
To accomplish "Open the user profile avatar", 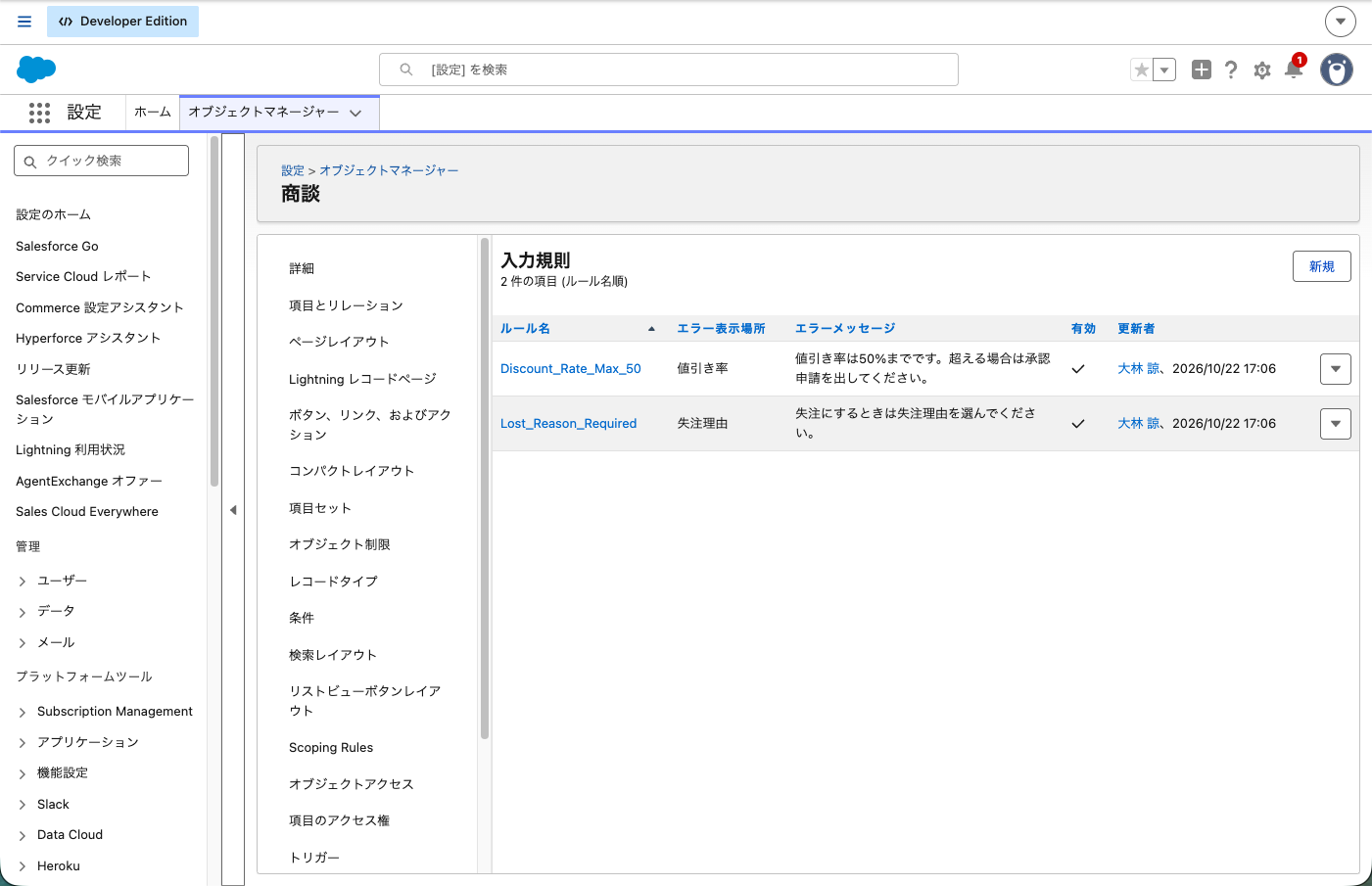I will coord(1337,70).
